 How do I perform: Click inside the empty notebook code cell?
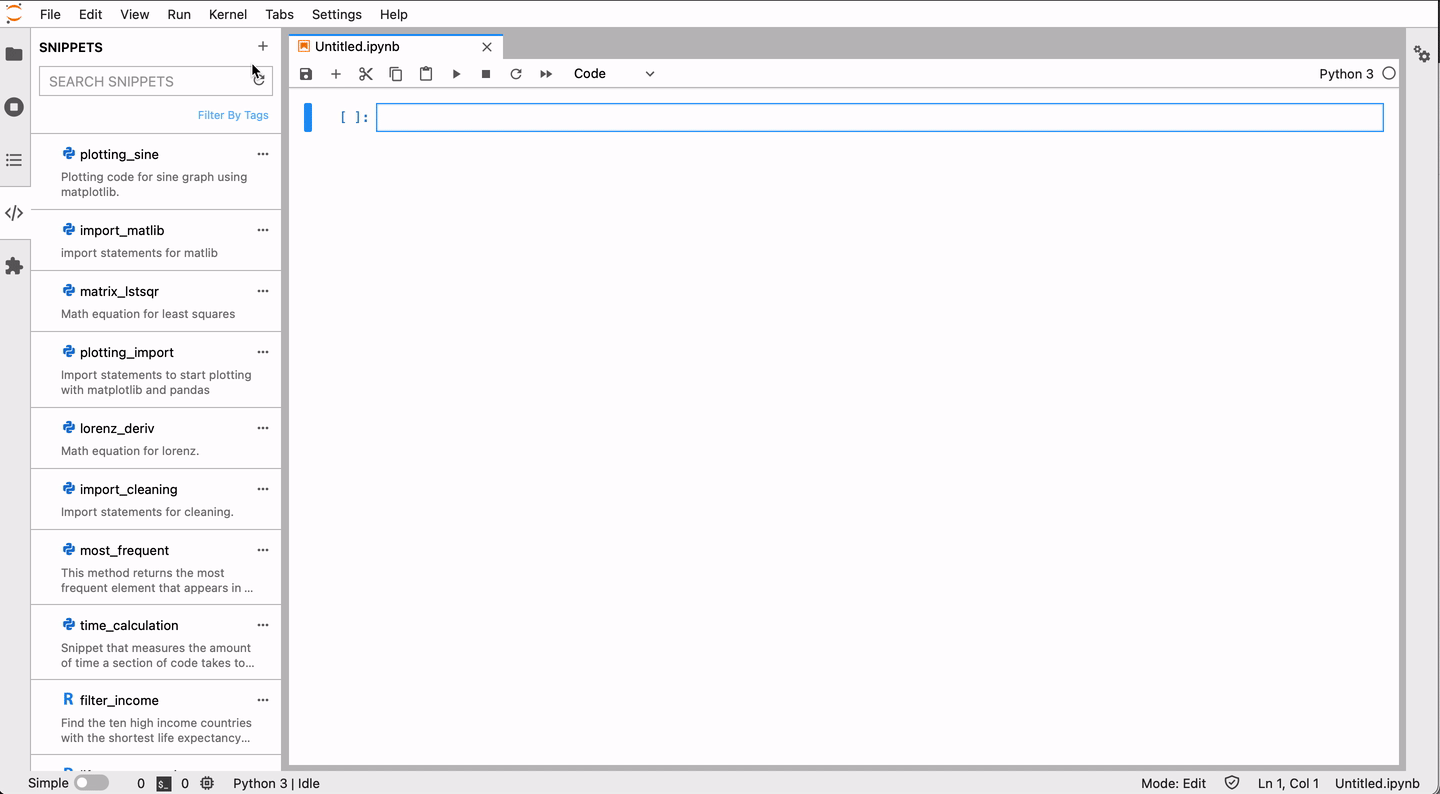[880, 117]
